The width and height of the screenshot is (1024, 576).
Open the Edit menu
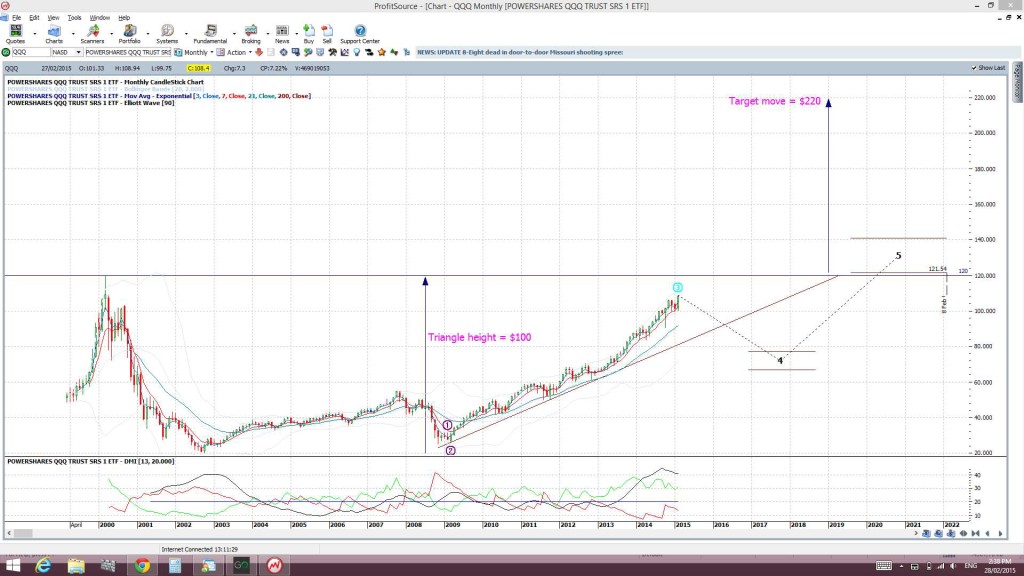click(34, 18)
